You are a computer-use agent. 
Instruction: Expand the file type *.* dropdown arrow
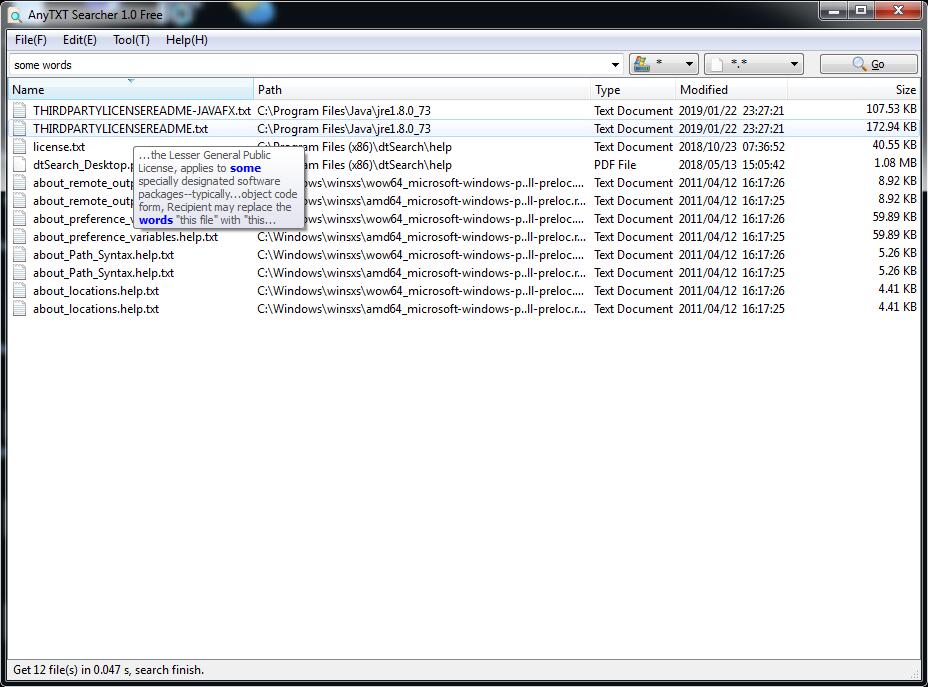(794, 64)
